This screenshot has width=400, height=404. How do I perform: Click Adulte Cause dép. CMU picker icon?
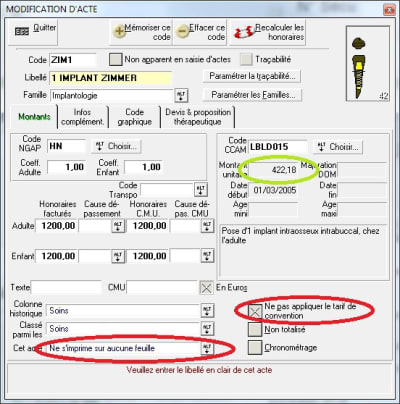(207, 226)
